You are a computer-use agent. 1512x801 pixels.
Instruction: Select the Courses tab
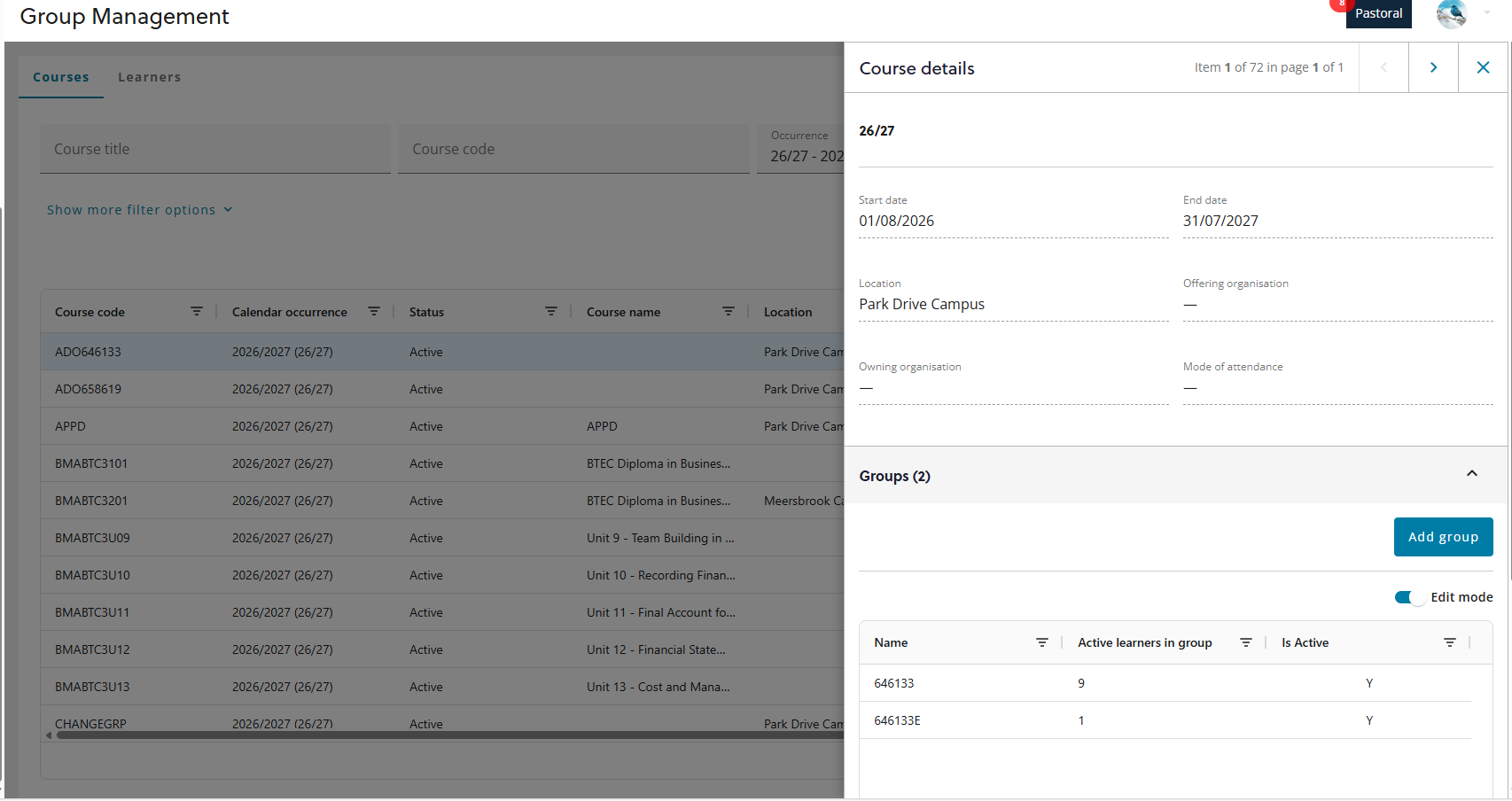60,77
